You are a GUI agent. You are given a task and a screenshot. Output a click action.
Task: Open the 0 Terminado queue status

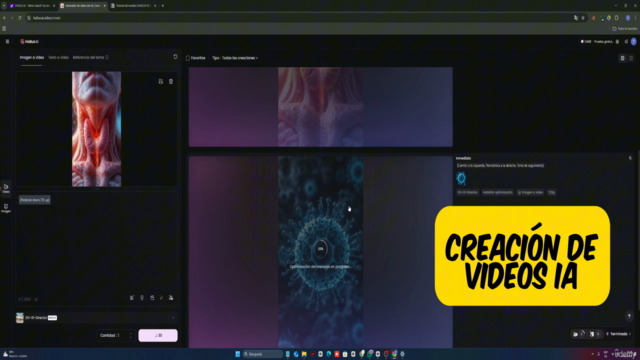pos(618,334)
